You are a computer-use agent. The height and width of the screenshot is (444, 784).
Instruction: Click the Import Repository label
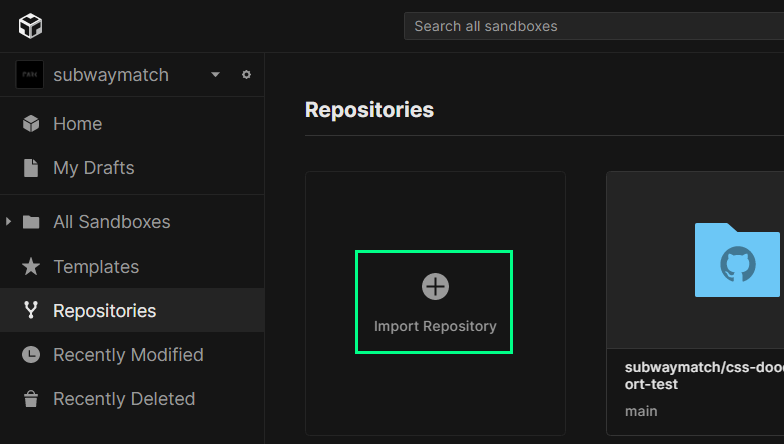(435, 326)
